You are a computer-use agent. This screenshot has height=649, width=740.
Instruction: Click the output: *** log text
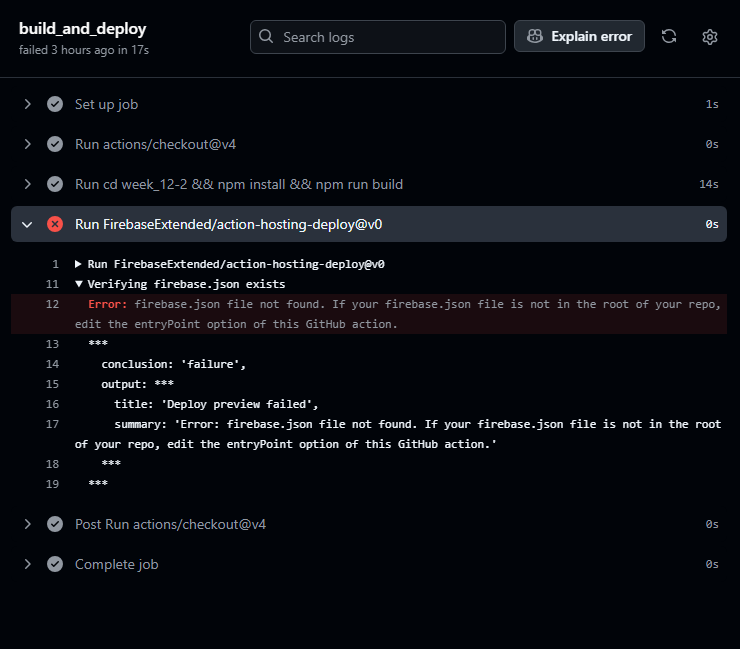point(137,384)
